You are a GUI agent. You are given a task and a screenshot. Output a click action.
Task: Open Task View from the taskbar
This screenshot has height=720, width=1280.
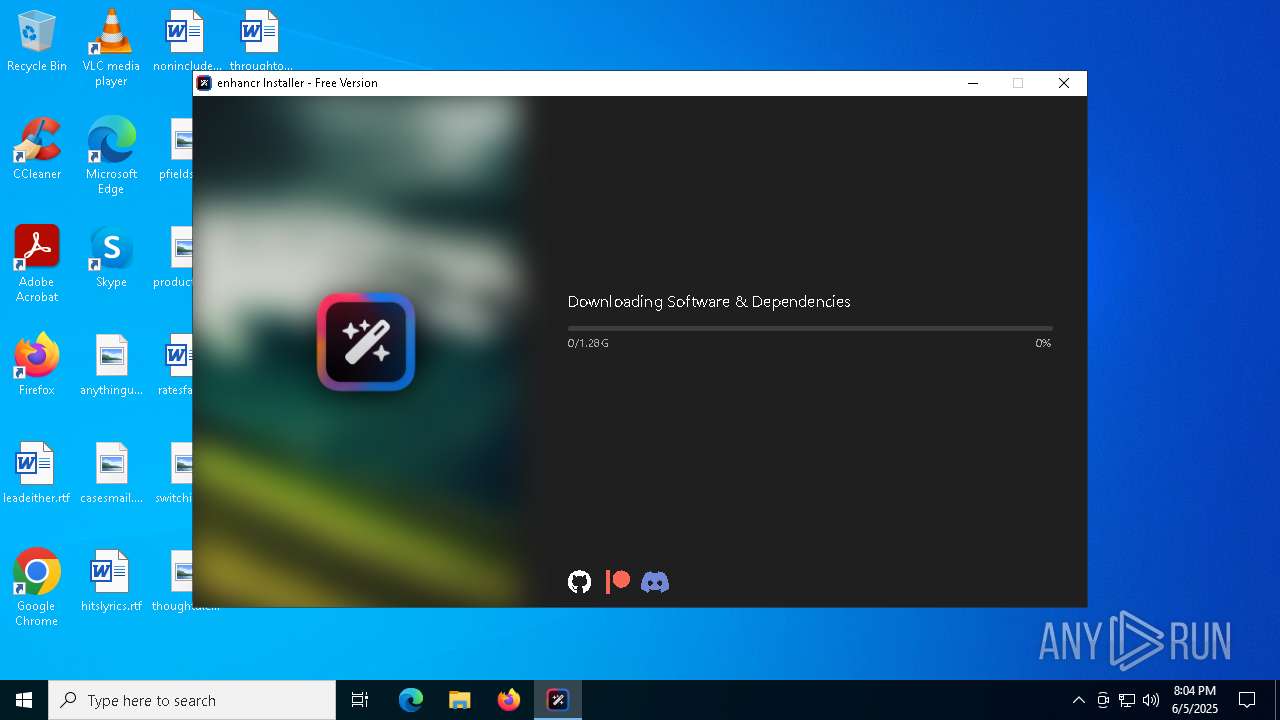[x=360, y=700]
